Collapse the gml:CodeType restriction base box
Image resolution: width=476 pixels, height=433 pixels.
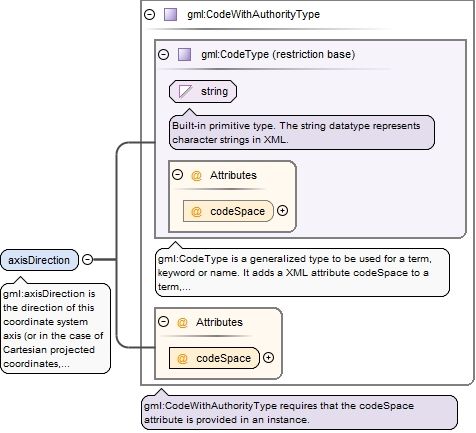(163, 54)
